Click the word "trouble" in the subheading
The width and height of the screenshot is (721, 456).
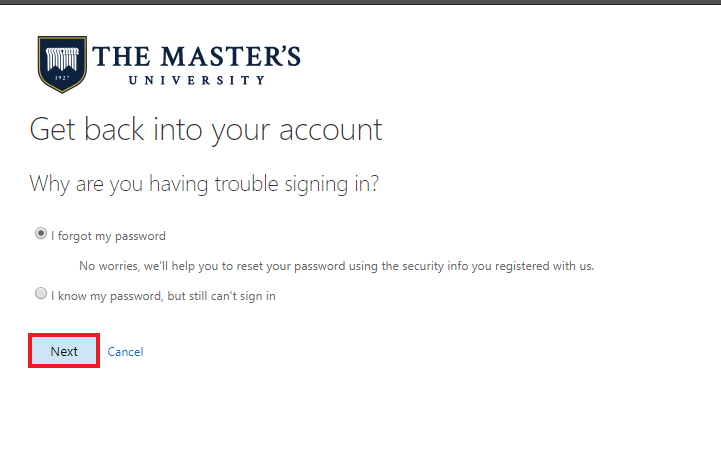246,184
